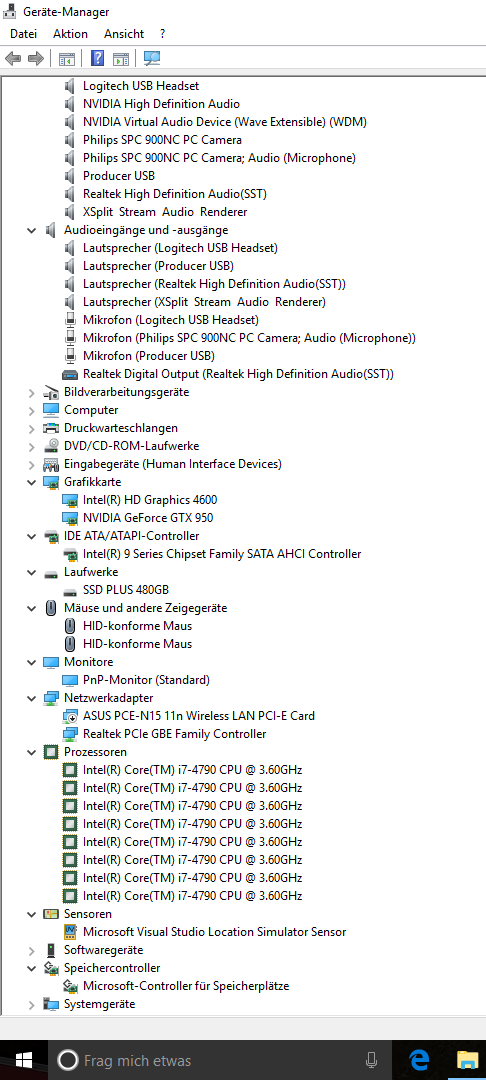
Task: Open the ? help menu
Action: click(x=162, y=34)
